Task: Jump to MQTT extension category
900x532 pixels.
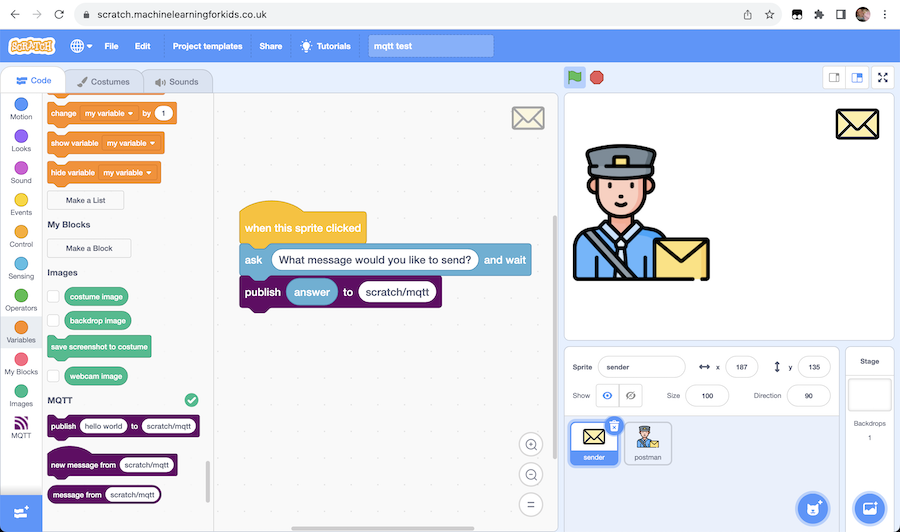Action: pyautogui.click(x=21, y=428)
